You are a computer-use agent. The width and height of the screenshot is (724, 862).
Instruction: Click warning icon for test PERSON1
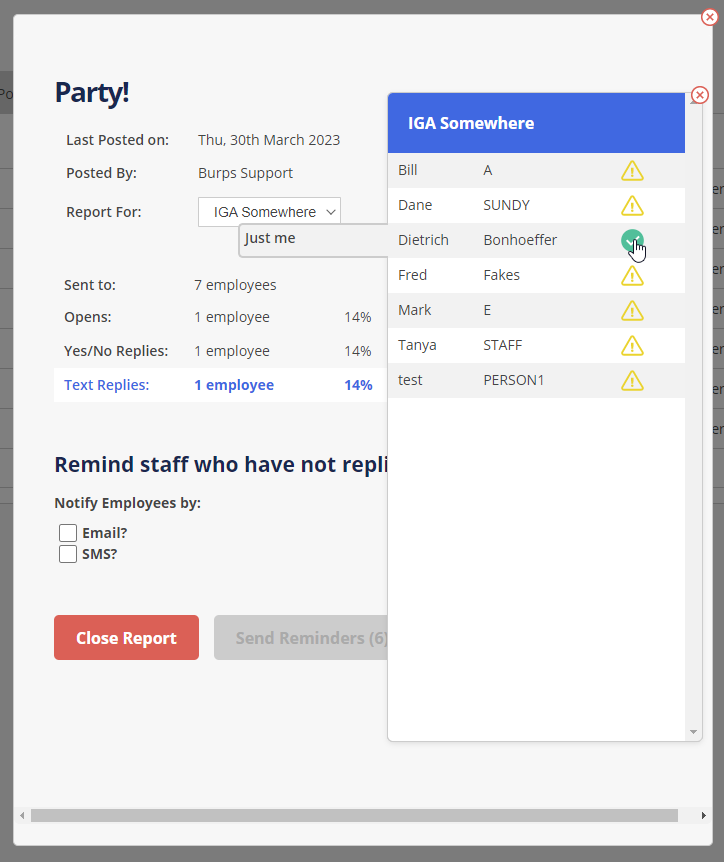coord(632,381)
